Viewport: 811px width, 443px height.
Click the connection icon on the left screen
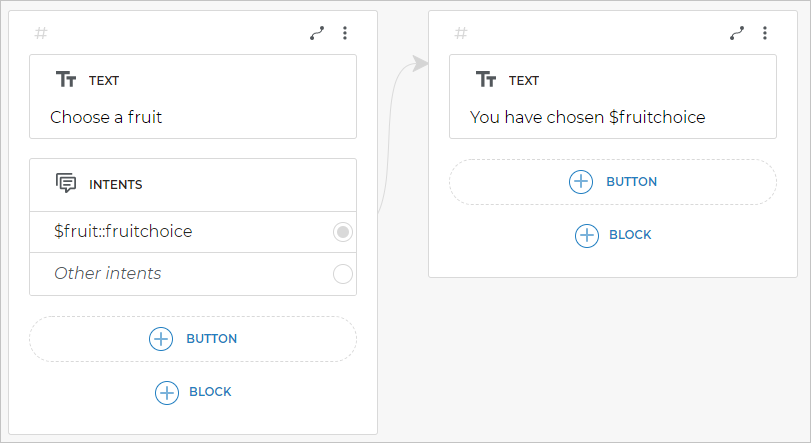[x=317, y=33]
